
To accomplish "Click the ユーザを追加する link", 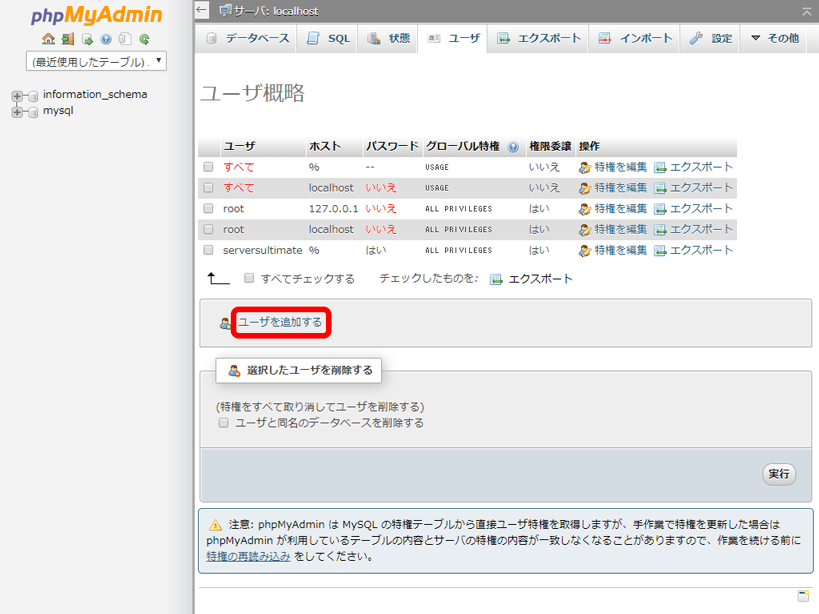I will tap(280, 322).
